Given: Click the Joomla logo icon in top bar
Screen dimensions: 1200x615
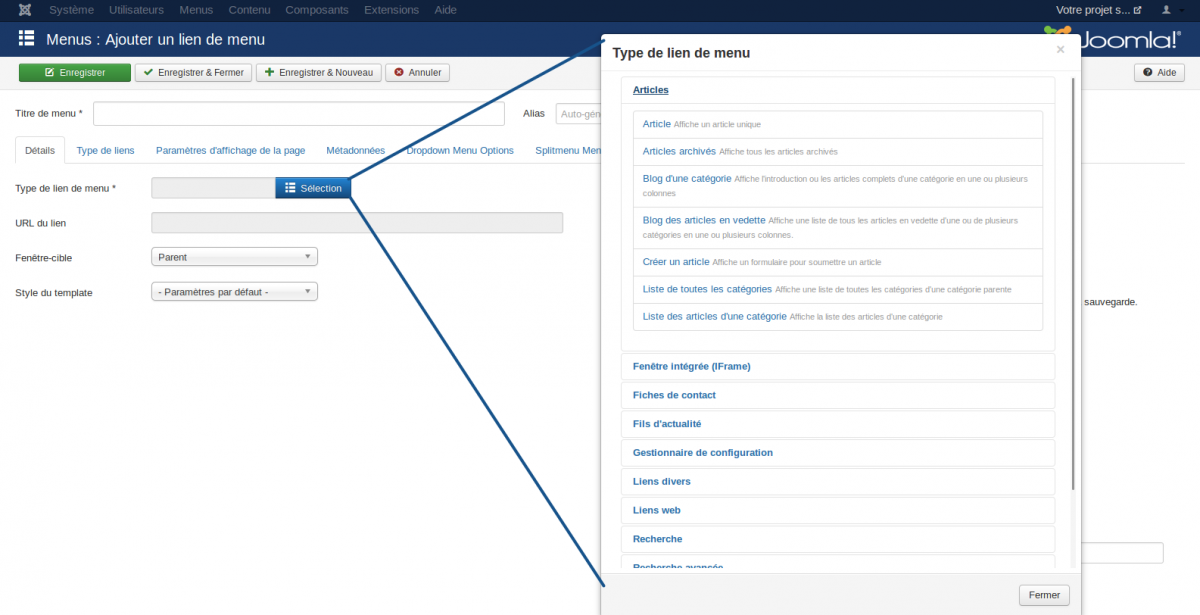Looking at the screenshot, I should click(24, 10).
